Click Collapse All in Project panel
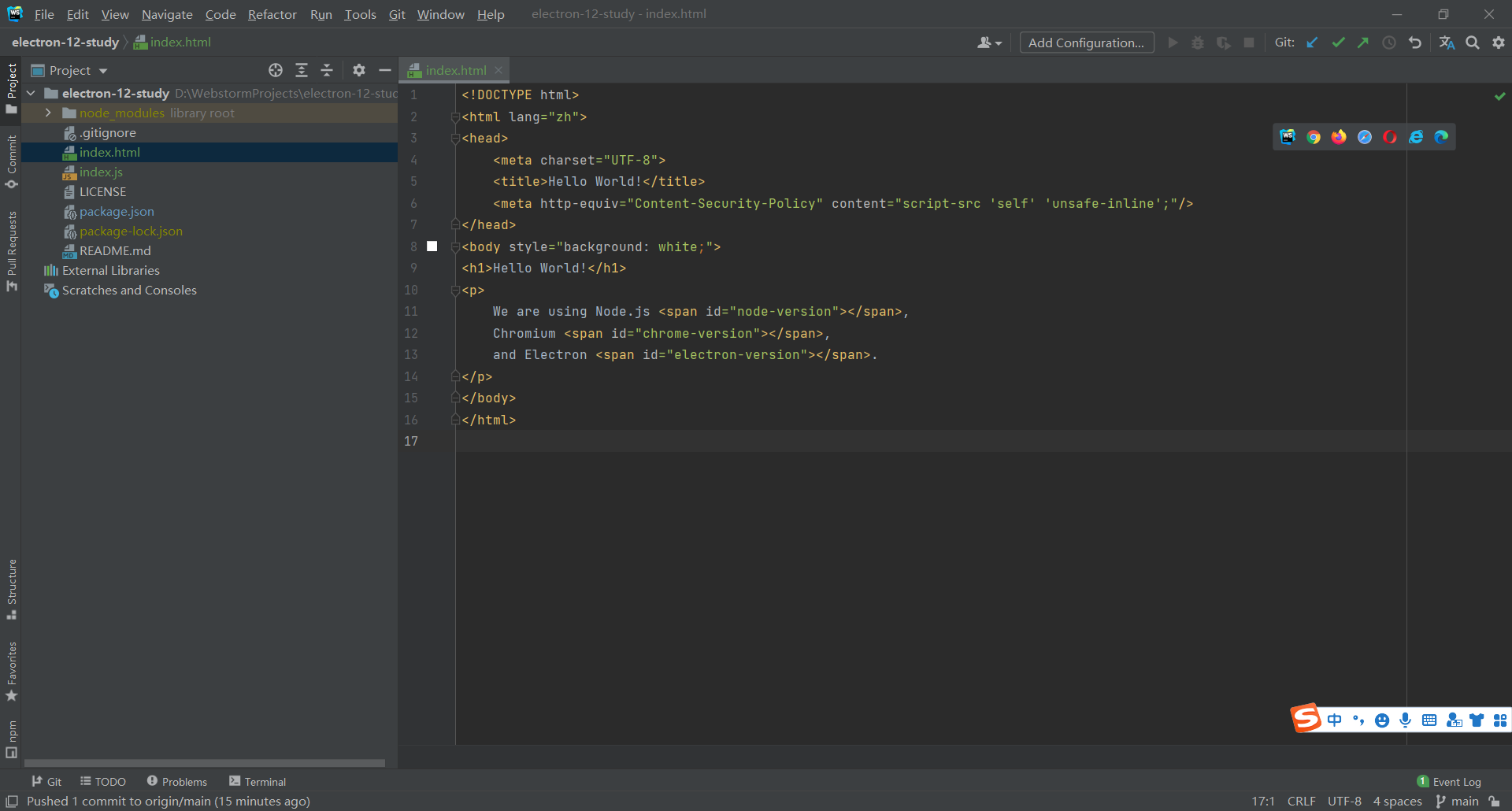This screenshot has width=1512, height=811. 327,70
